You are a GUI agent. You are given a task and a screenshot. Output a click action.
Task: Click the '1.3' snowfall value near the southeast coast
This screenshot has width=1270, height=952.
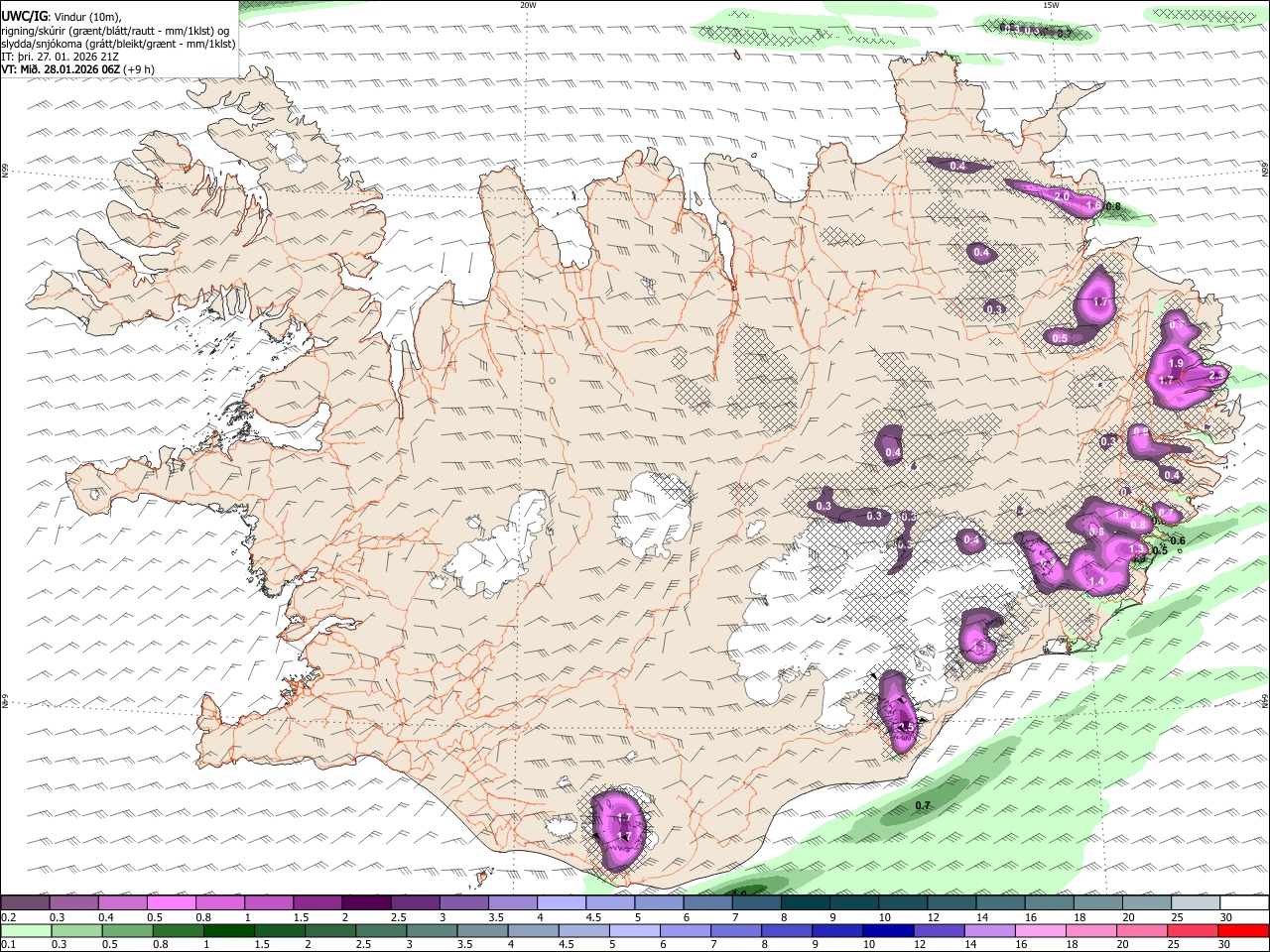point(1137,548)
